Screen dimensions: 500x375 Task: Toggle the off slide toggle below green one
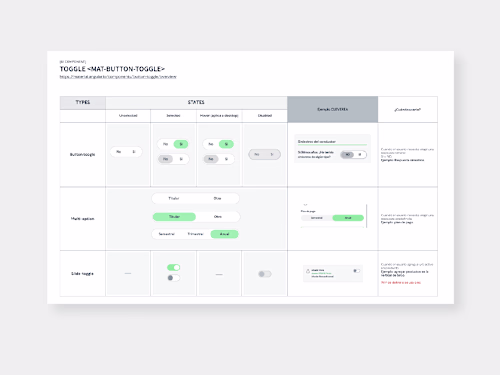174,278
